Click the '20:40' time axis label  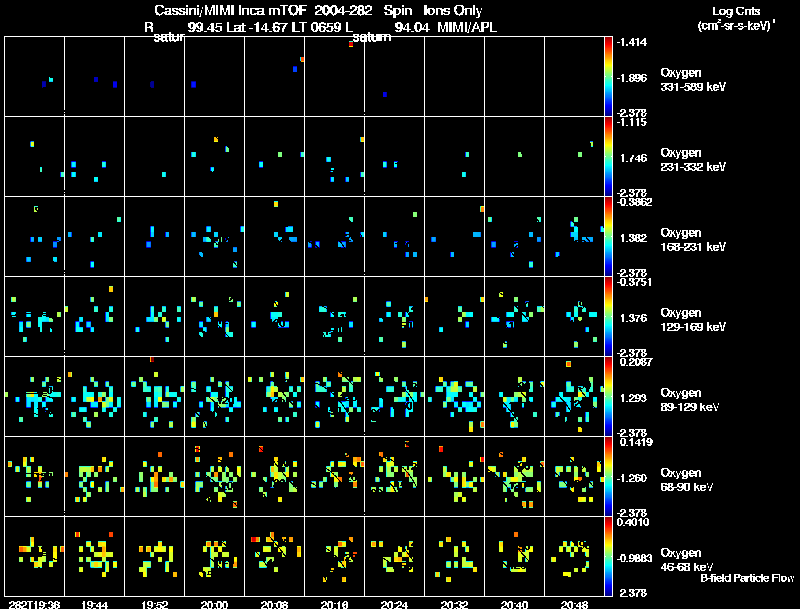[x=514, y=604]
